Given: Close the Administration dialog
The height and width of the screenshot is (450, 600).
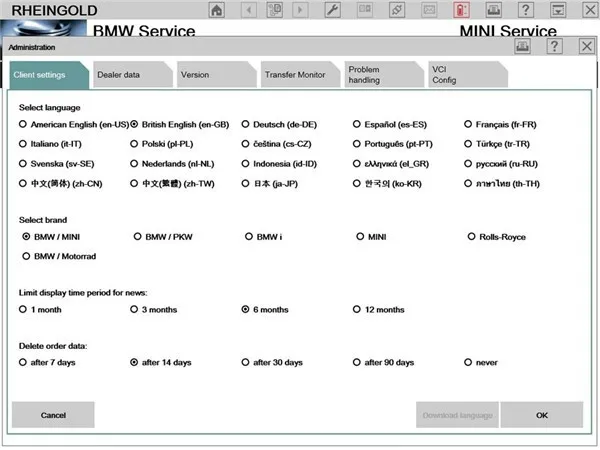Looking at the screenshot, I should pos(587,47).
